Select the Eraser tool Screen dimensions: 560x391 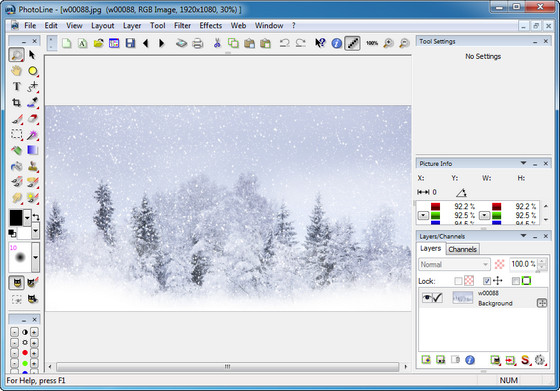32,119
